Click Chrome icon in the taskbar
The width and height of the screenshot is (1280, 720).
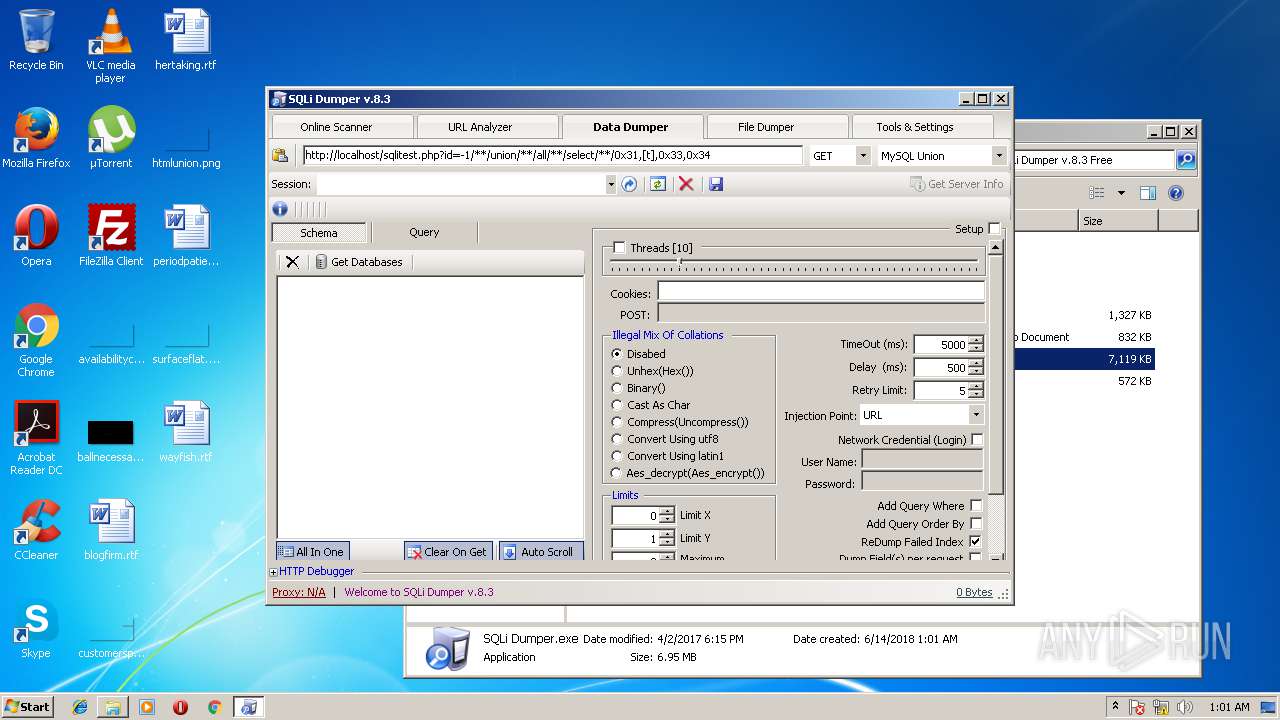tap(214, 707)
